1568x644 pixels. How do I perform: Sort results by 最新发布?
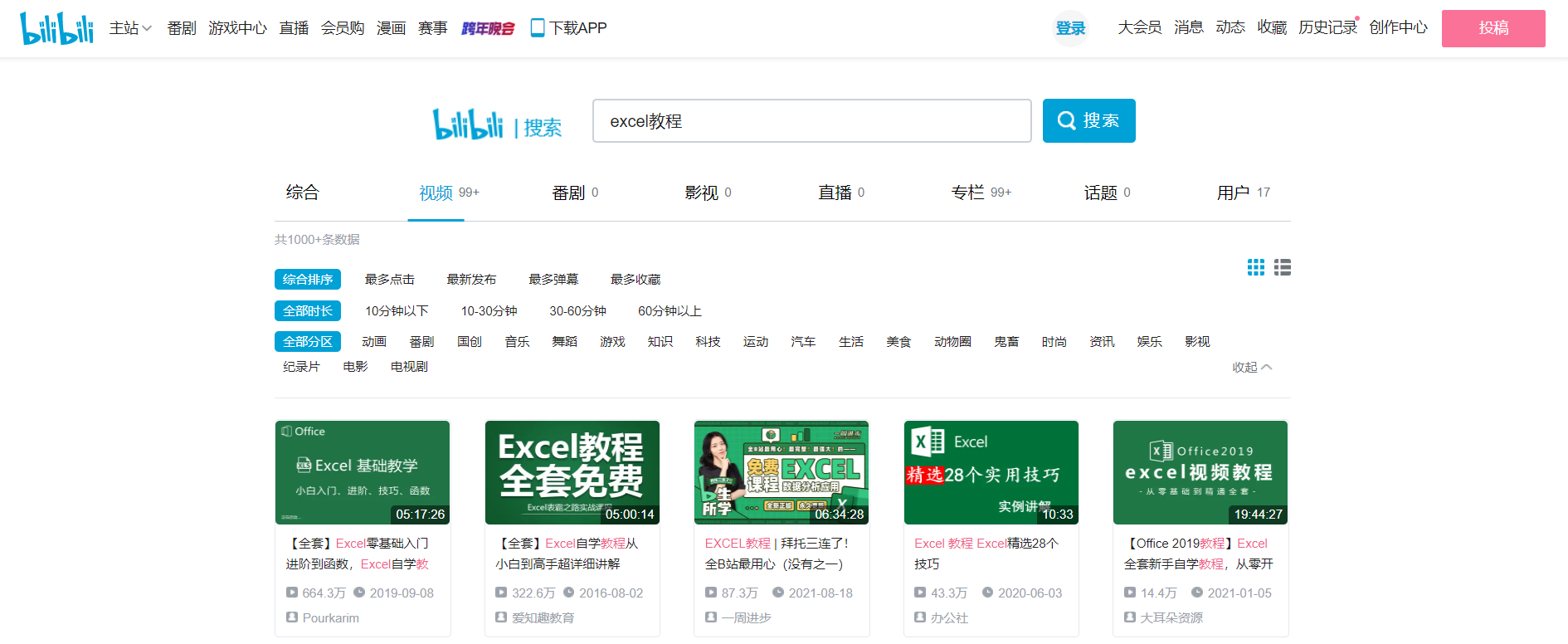coord(471,280)
